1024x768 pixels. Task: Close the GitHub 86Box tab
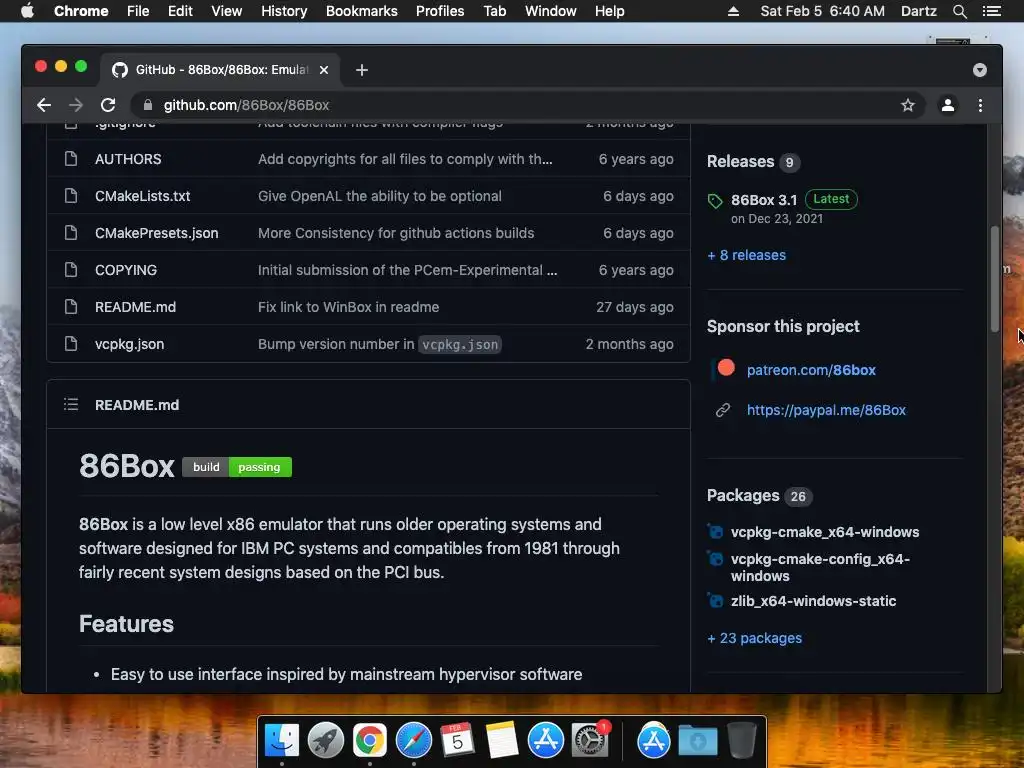[x=324, y=70]
